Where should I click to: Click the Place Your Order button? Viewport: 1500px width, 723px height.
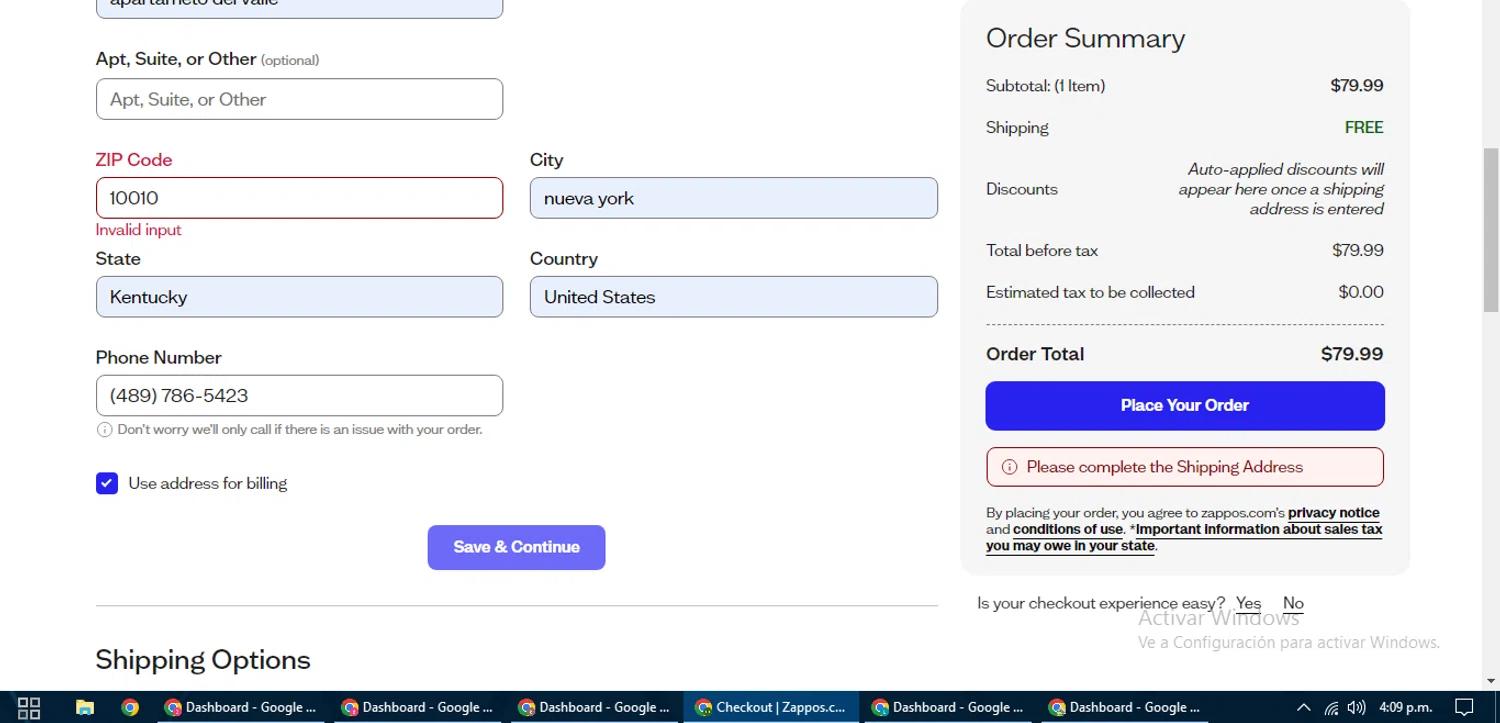click(1185, 406)
